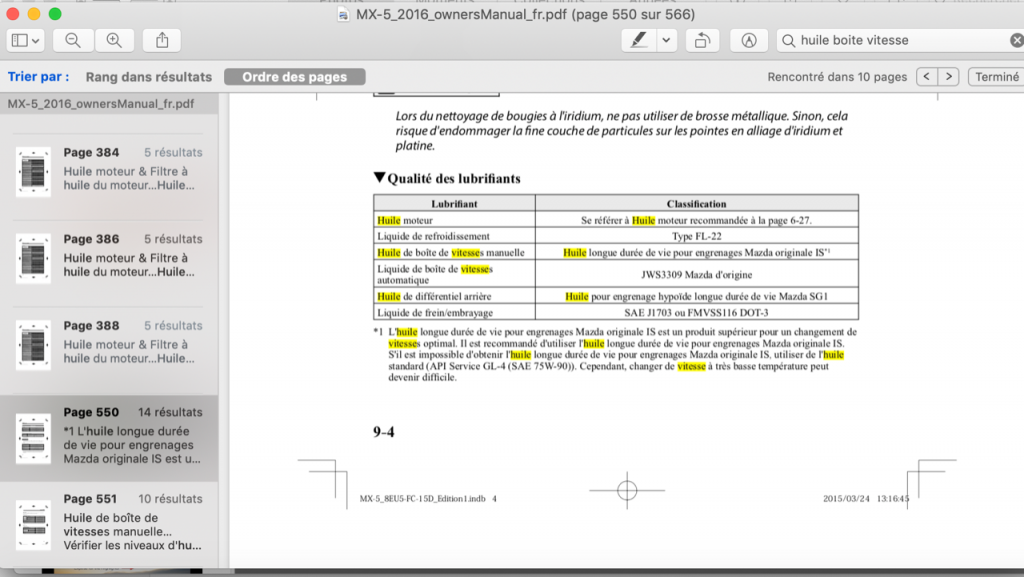This screenshot has width=1024, height=577.
Task: Zoom out of the PDF page
Action: (x=73, y=40)
